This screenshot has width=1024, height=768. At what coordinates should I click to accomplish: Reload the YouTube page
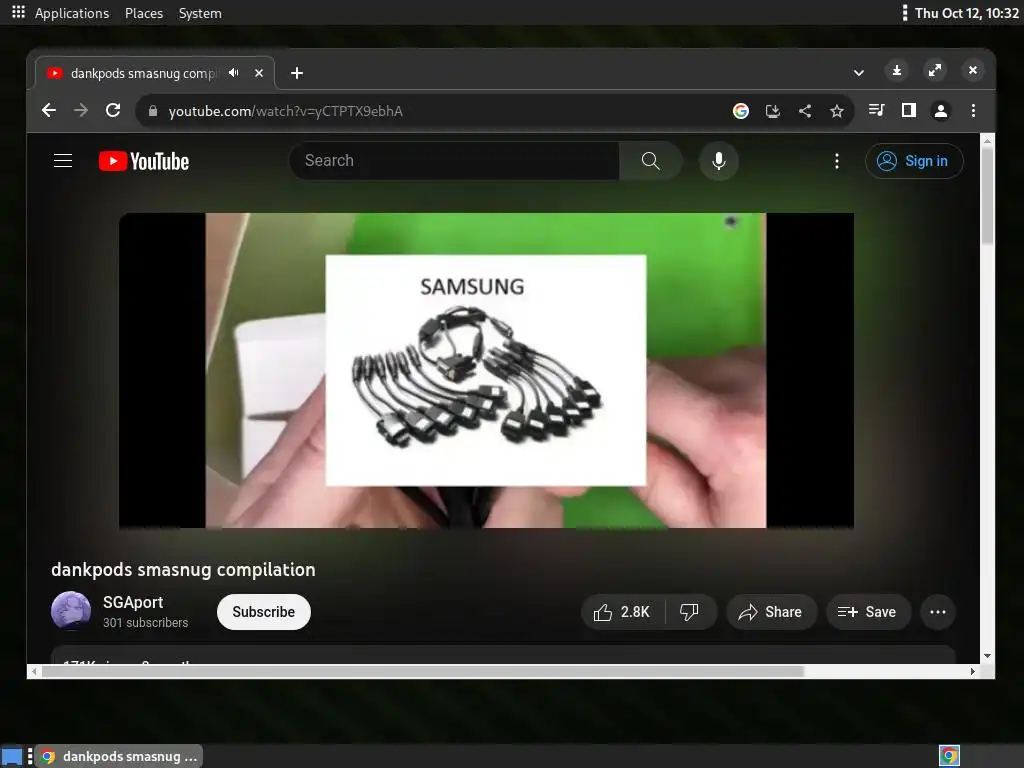[x=113, y=110]
